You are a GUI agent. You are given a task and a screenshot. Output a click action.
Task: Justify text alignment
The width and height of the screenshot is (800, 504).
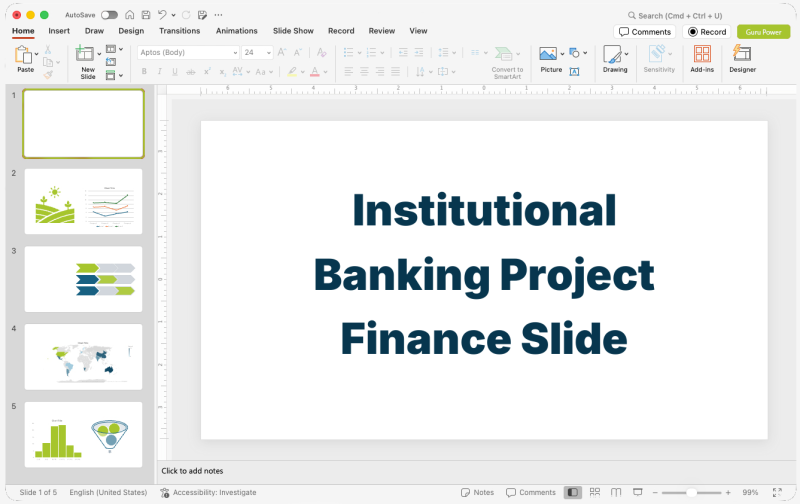coord(395,72)
